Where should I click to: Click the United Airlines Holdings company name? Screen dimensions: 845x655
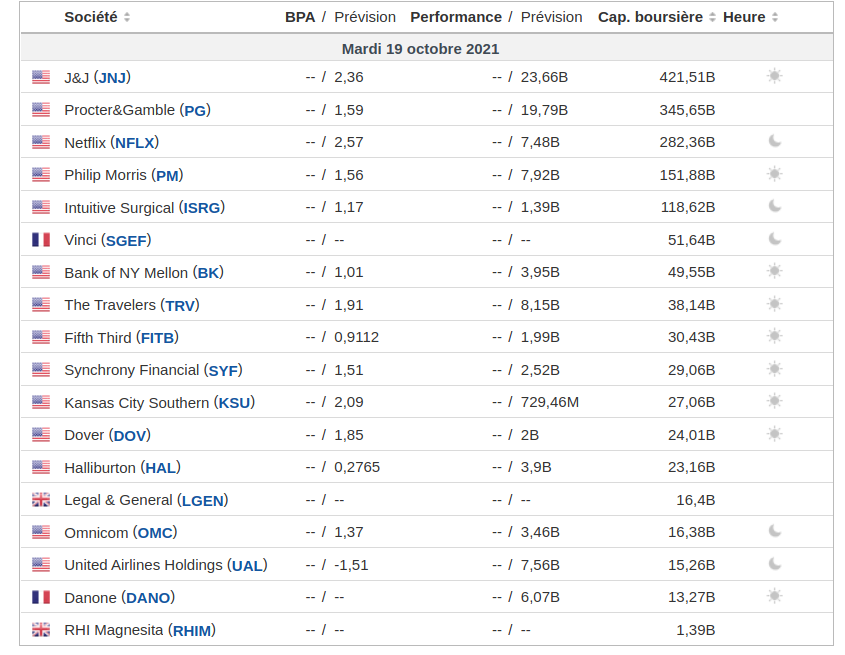143,565
